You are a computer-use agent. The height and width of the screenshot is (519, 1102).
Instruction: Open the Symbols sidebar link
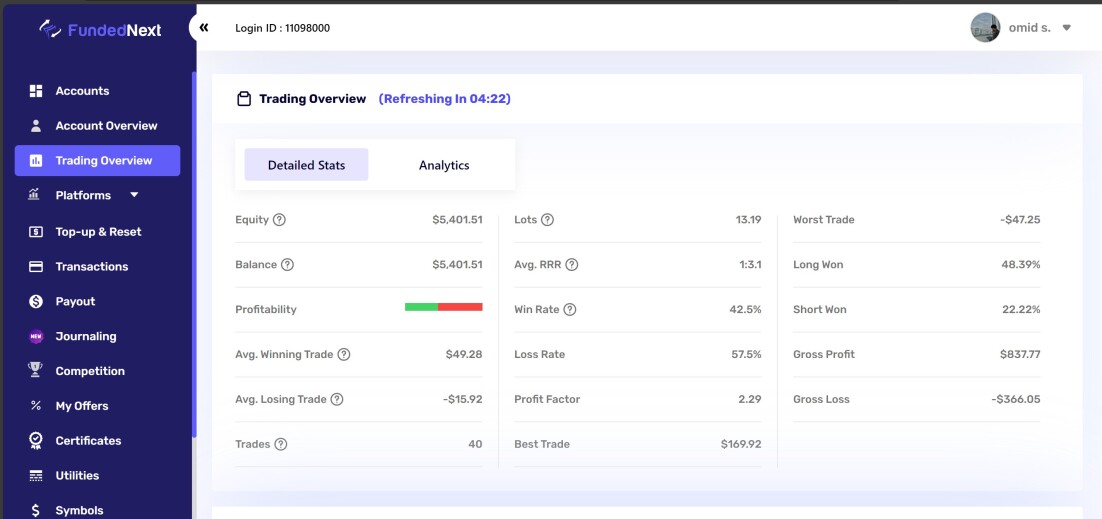coord(79,510)
